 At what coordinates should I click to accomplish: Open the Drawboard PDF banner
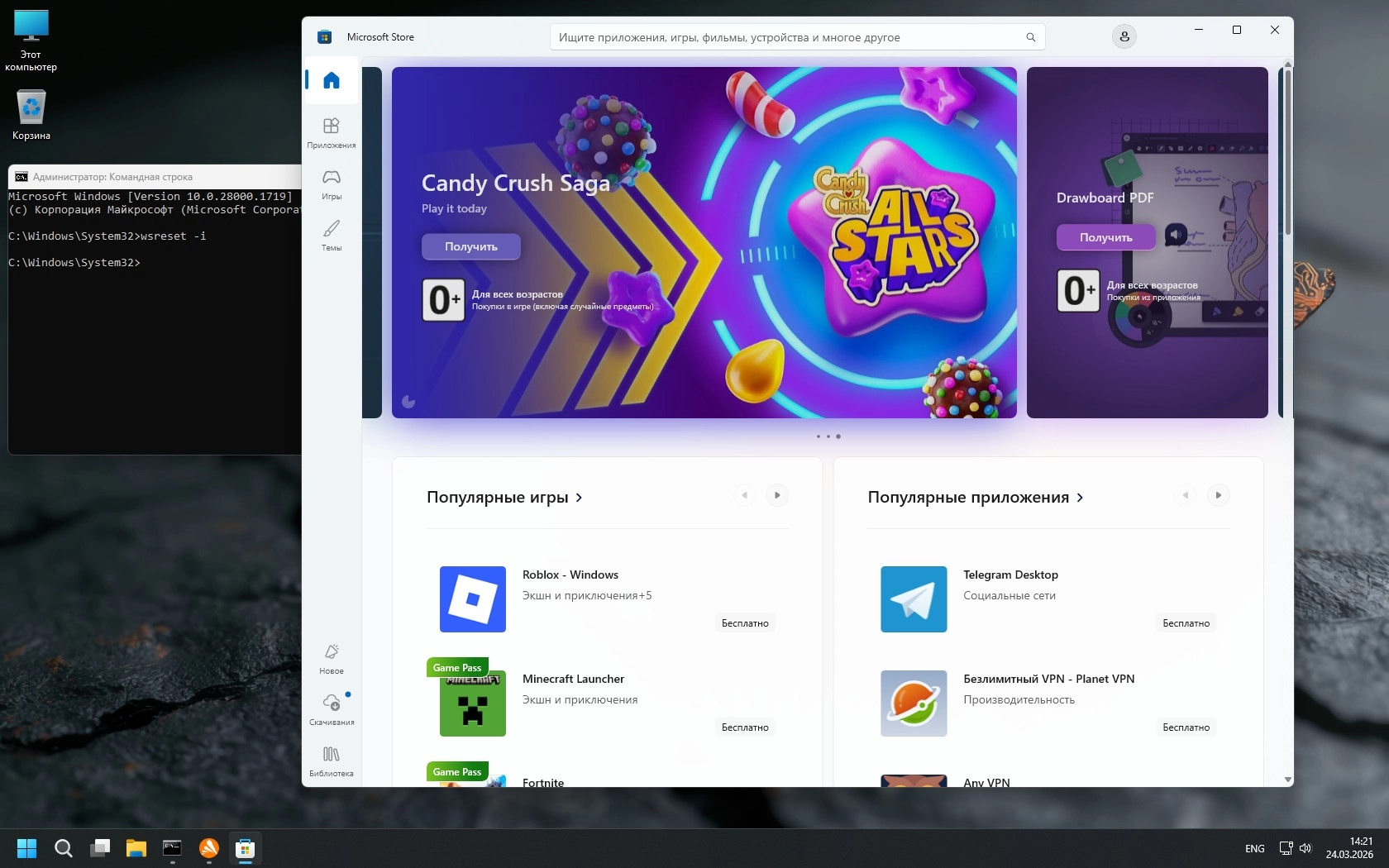pos(1148,242)
